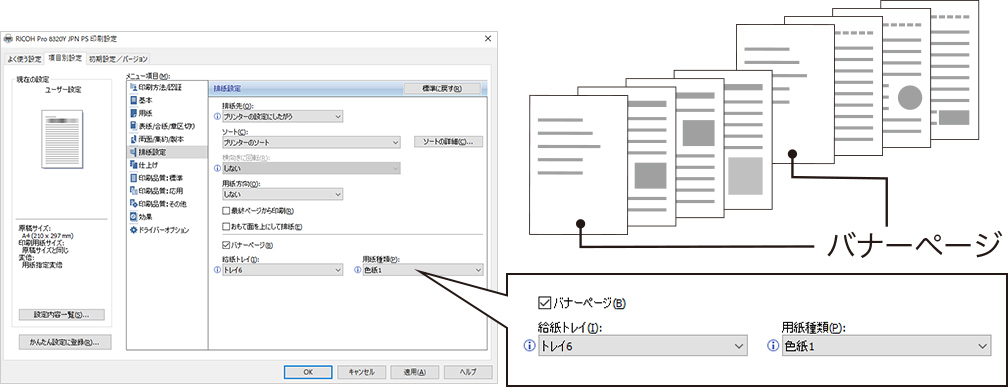Click the printer icon in title bar
Viewport: 1008px width, 389px height.
8,39
